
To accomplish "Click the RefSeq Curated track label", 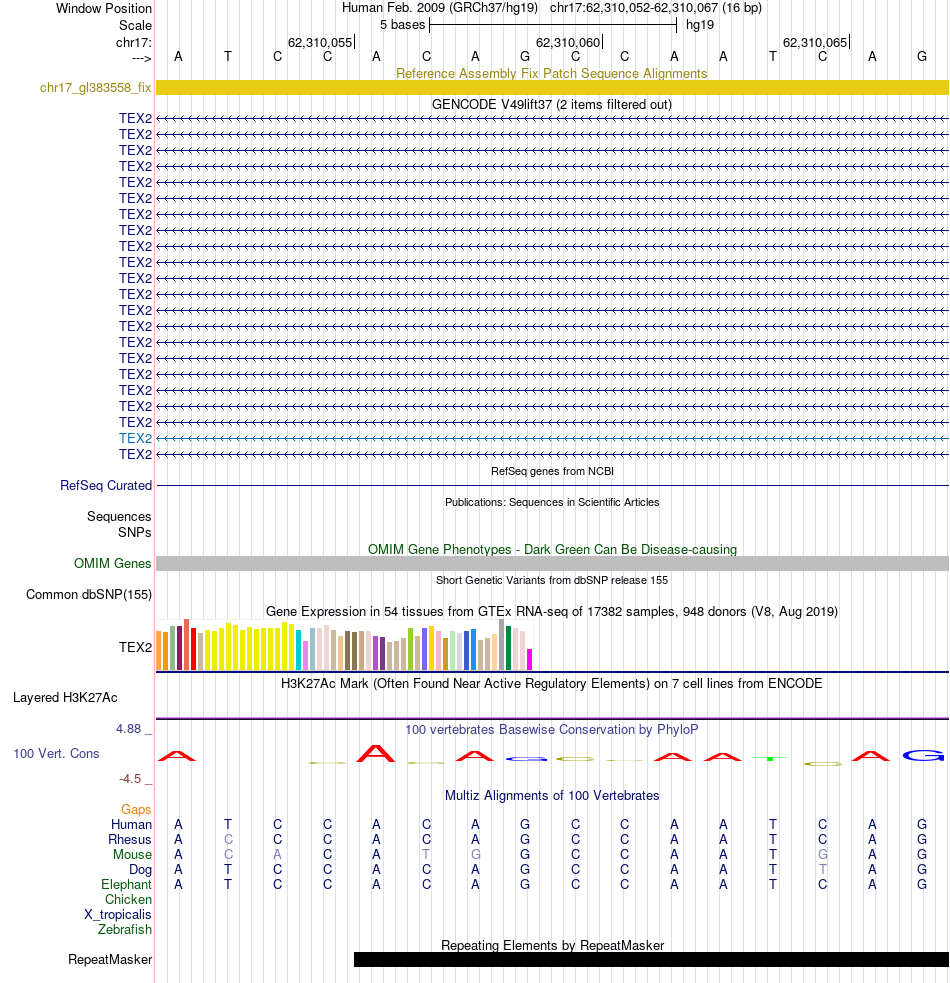I will pos(106,485).
